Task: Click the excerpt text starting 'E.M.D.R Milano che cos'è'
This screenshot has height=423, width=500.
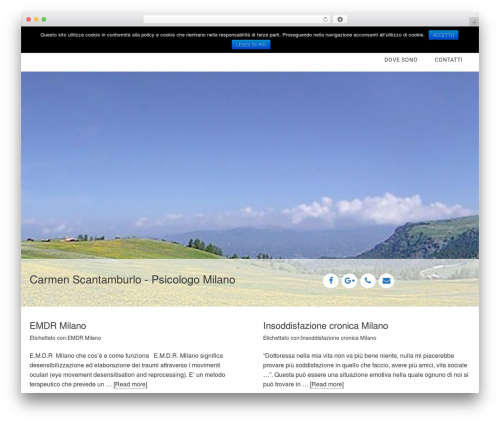Action: tap(127, 370)
